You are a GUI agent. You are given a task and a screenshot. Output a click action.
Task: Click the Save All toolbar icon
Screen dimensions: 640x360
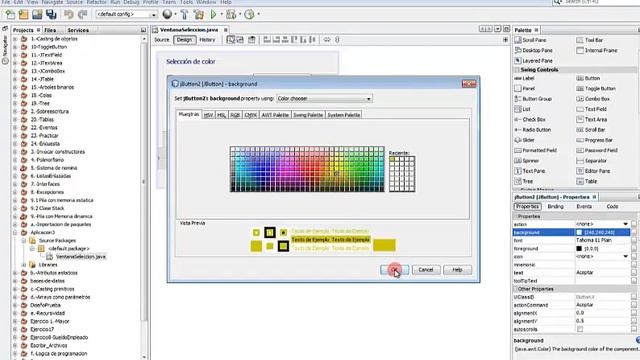coord(51,15)
